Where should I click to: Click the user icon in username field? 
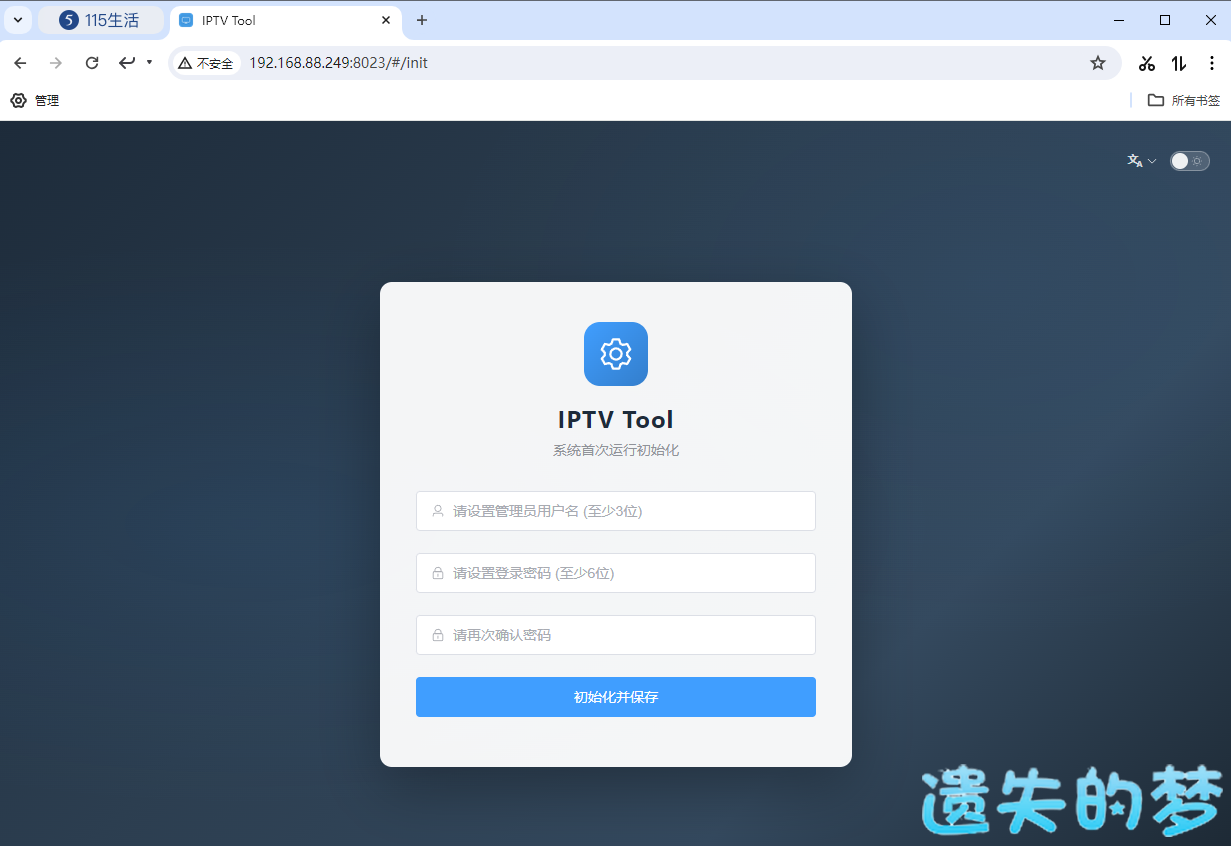438,511
